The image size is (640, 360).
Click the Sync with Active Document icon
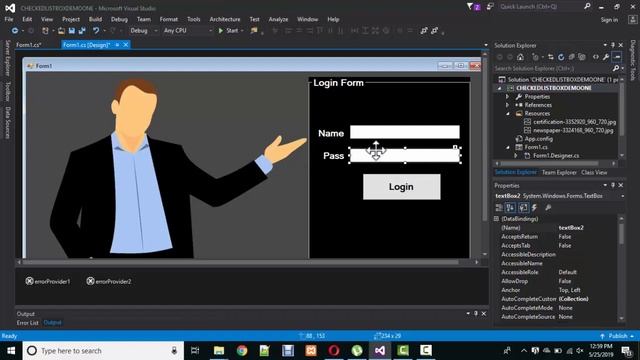point(551,57)
